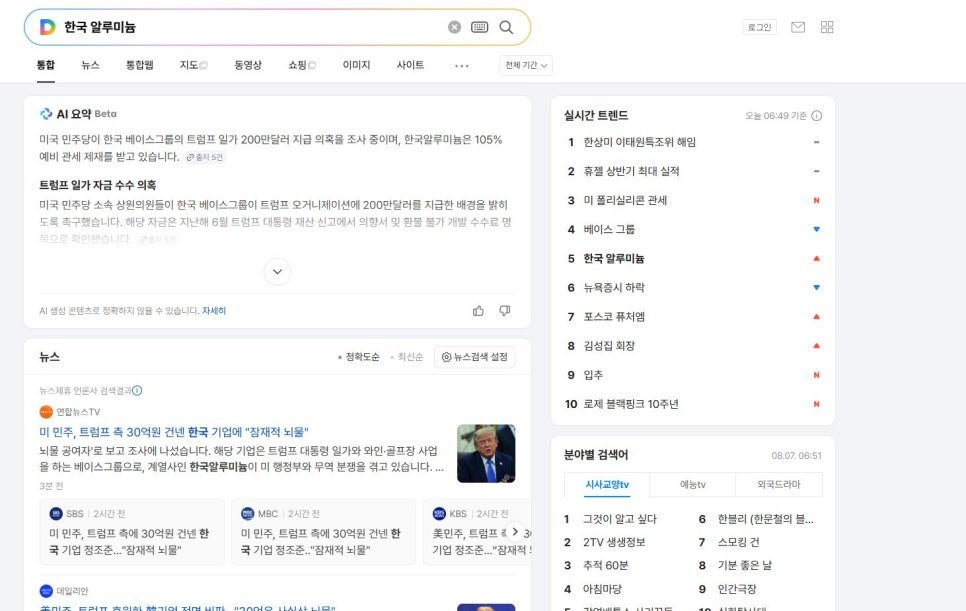Open trend 베이스 그룹

pyautogui.click(x=609, y=229)
